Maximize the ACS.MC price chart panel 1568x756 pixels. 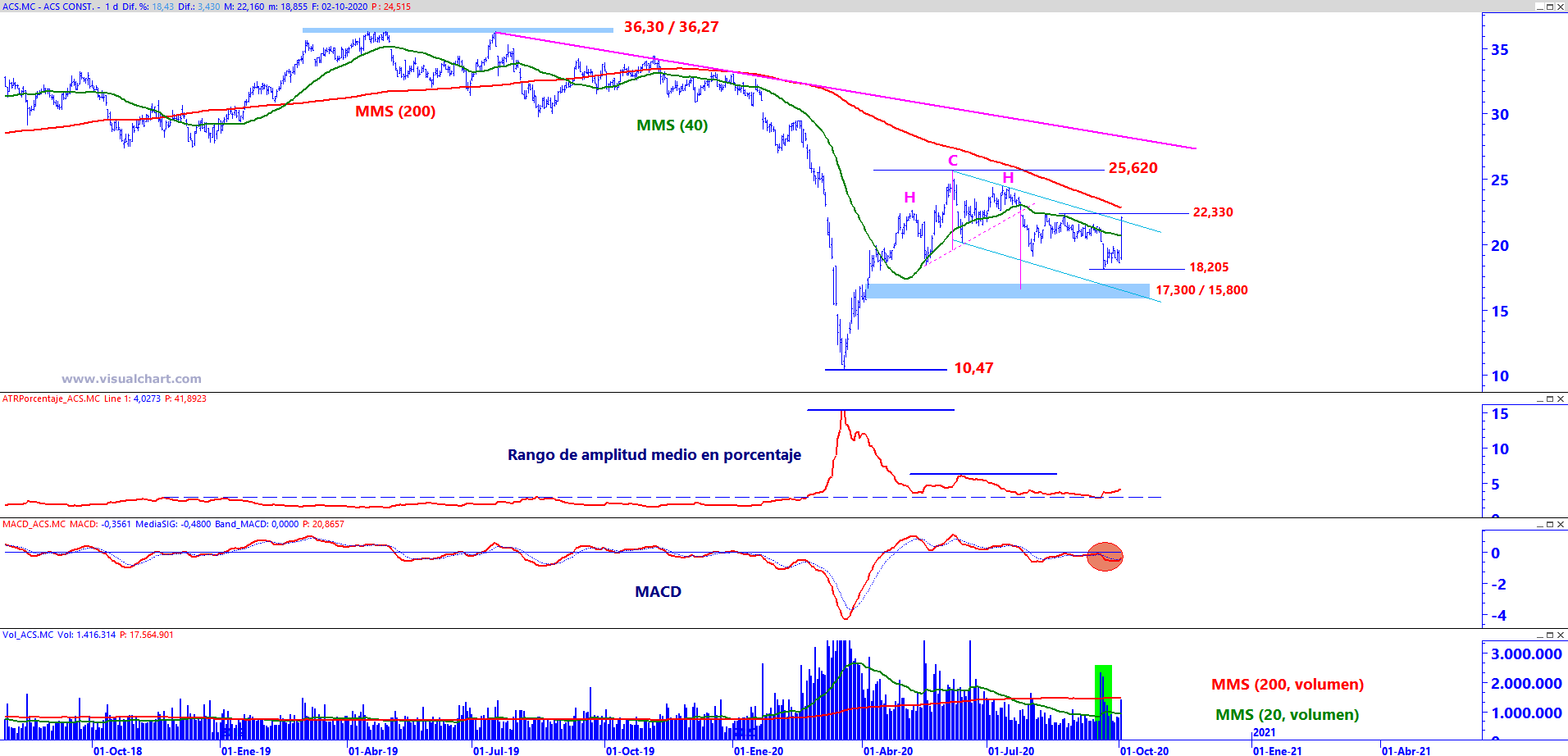click(1550, 7)
